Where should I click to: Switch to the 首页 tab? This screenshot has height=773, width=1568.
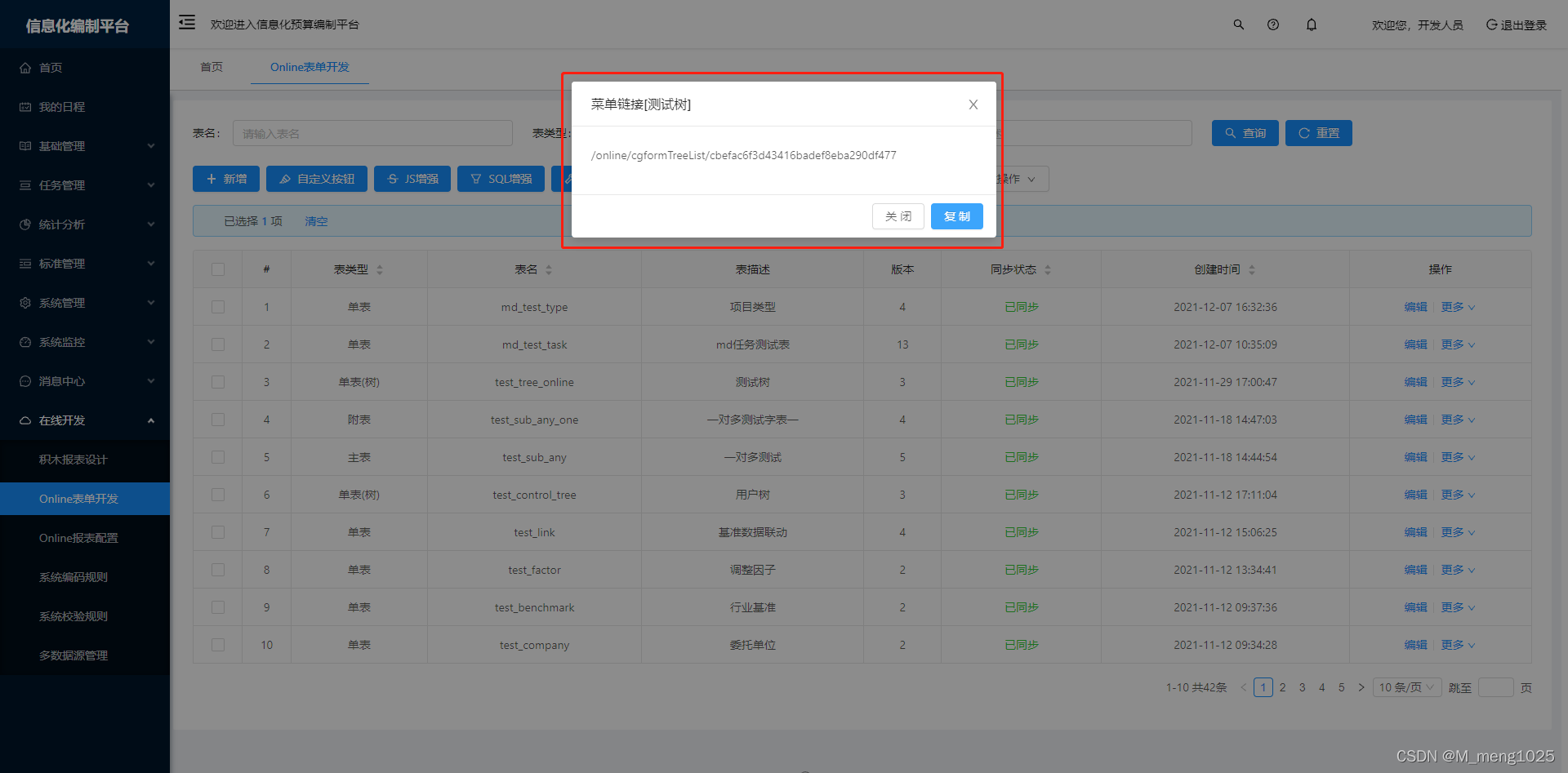tap(212, 67)
